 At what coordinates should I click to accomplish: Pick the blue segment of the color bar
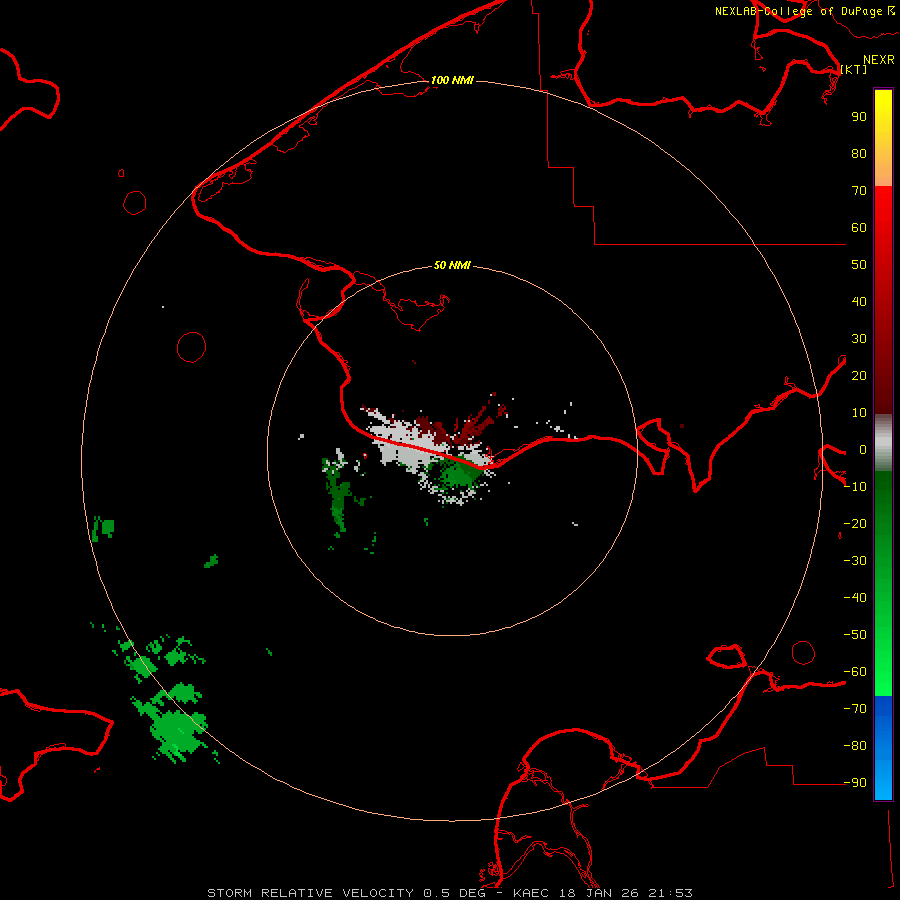coord(883,748)
